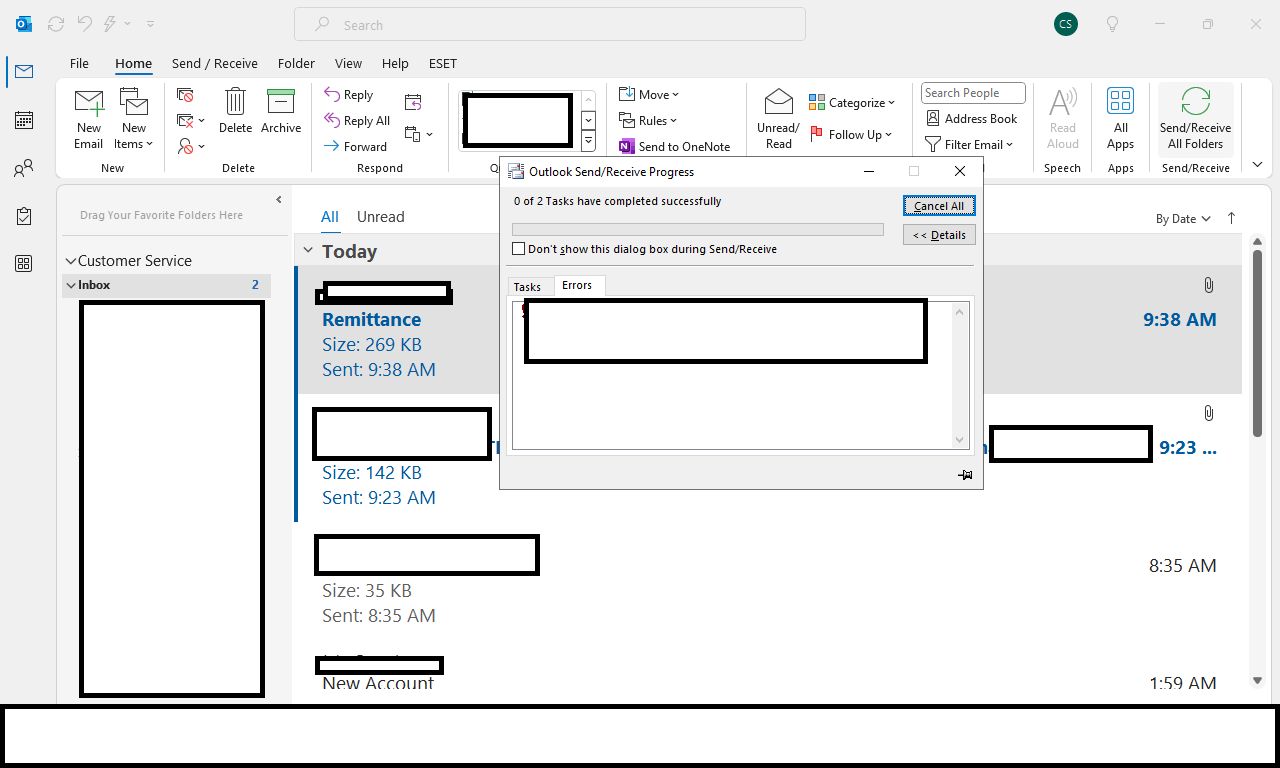Click the Search People field
This screenshot has width=1280, height=768.
pyautogui.click(x=973, y=93)
